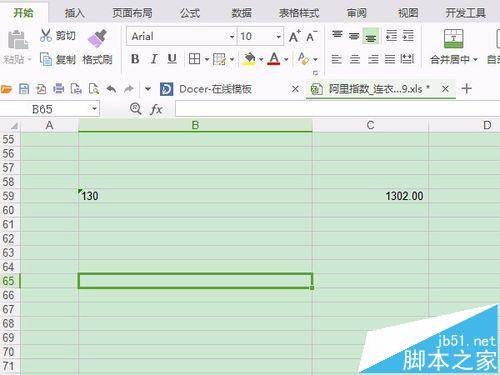The height and width of the screenshot is (375, 500).
Task: Select cell C59 containing 1302.00
Action: coord(370,196)
